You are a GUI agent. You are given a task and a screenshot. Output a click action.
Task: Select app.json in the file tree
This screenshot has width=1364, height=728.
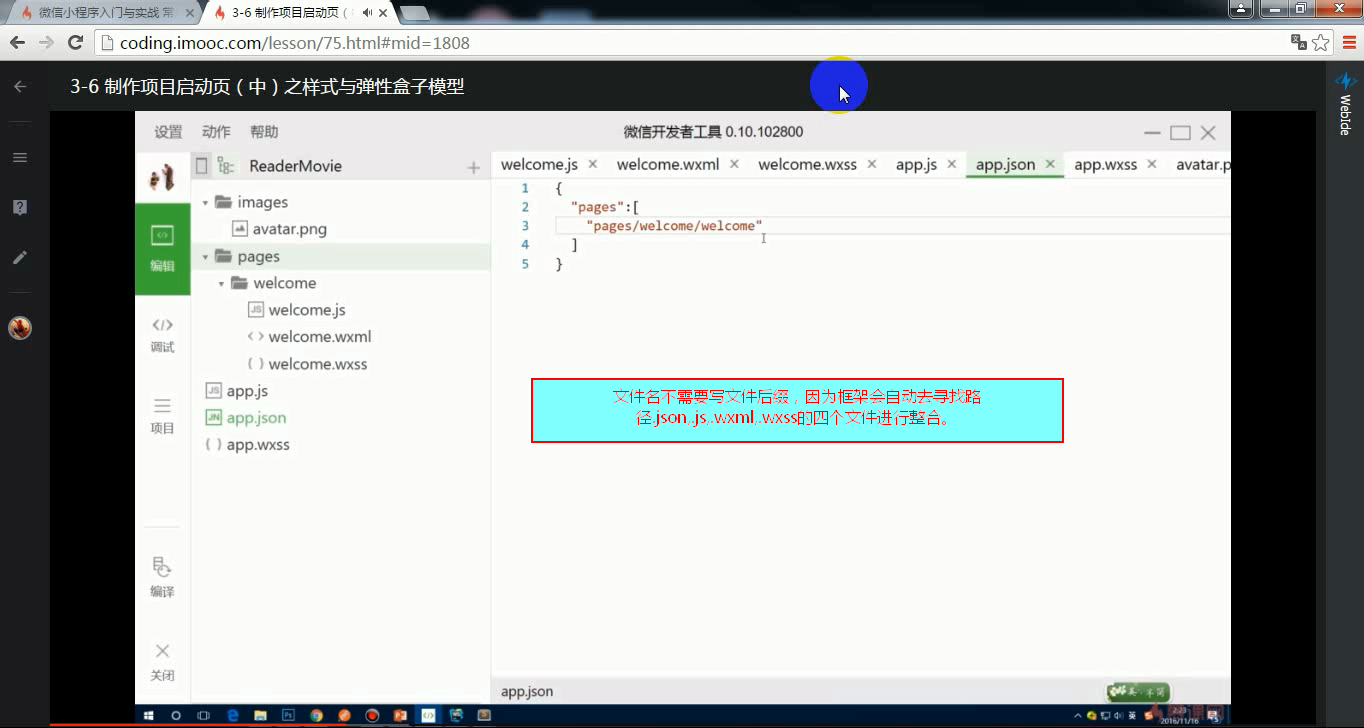click(256, 418)
